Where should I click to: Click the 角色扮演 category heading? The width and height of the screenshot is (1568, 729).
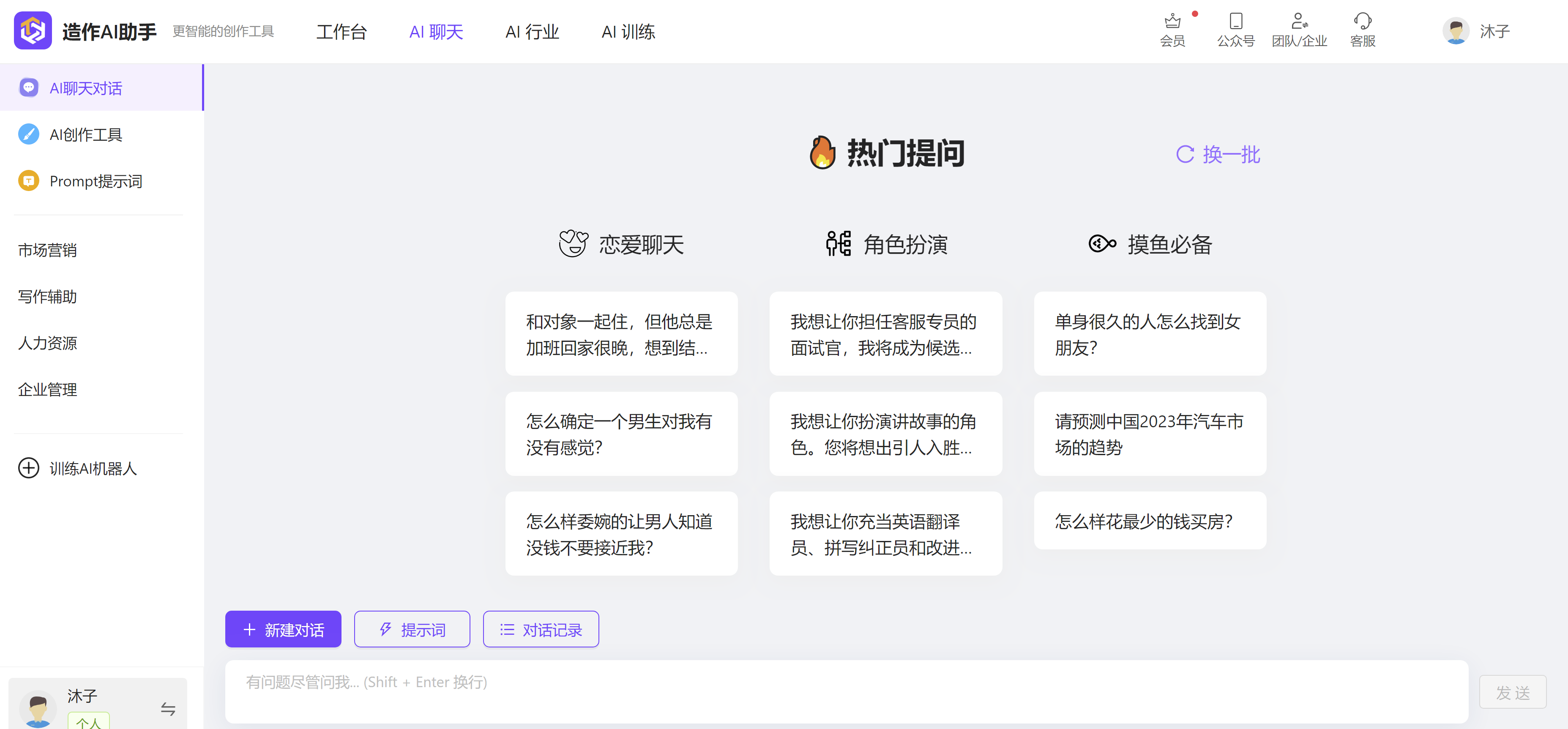click(905, 245)
